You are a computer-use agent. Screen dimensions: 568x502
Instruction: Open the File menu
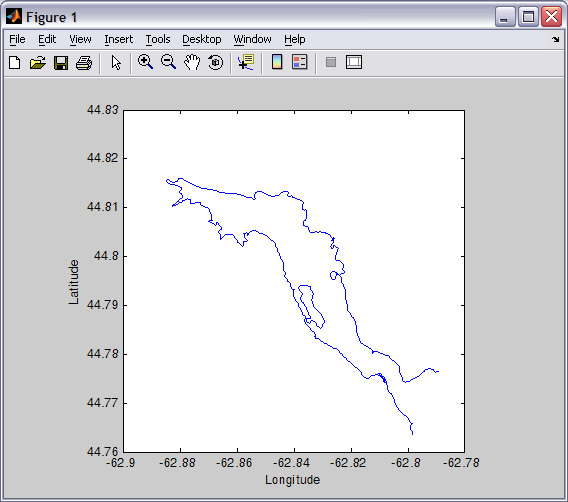17,39
